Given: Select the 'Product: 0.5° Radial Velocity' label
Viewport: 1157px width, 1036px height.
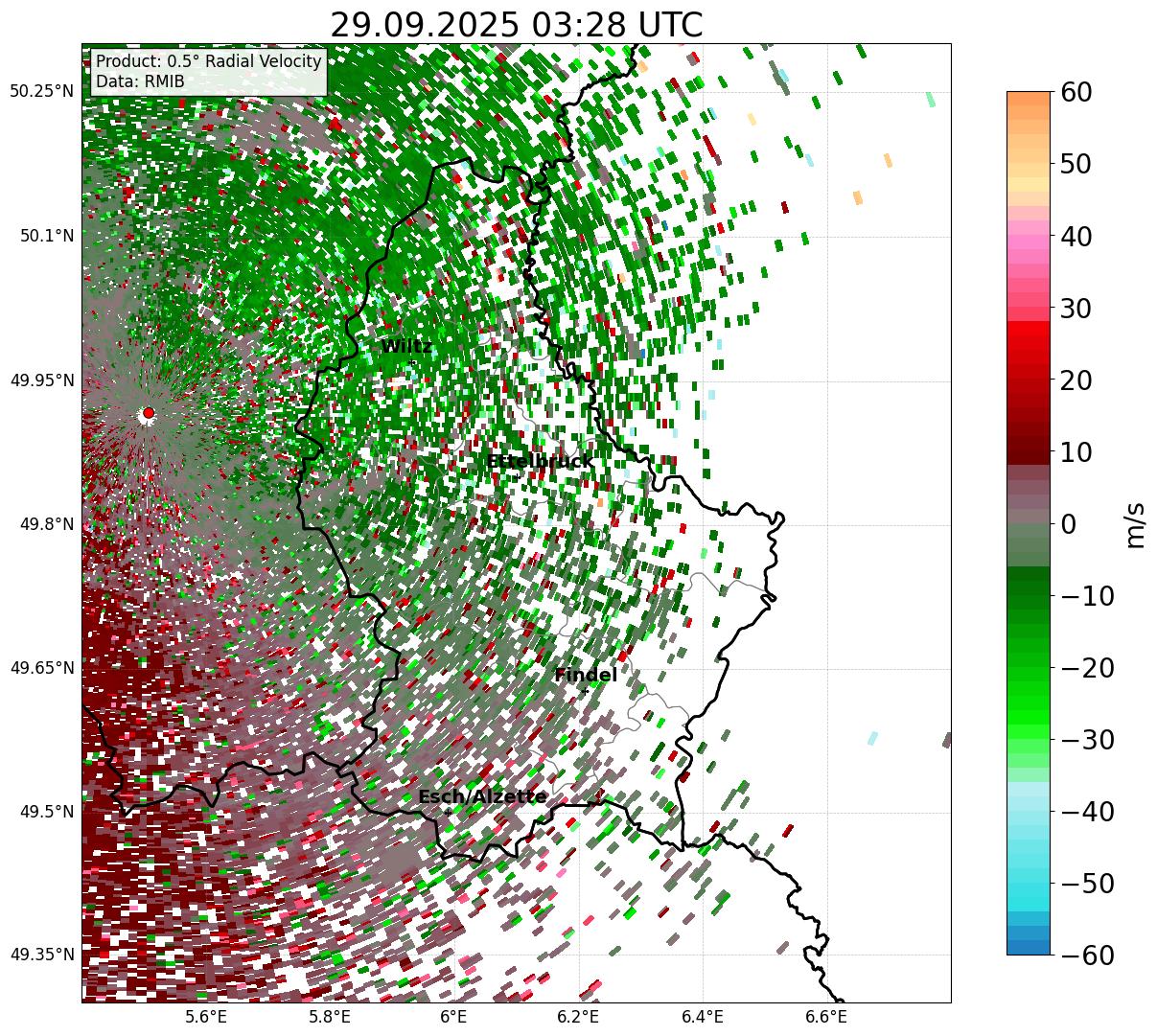Looking at the screenshot, I should pos(209,61).
